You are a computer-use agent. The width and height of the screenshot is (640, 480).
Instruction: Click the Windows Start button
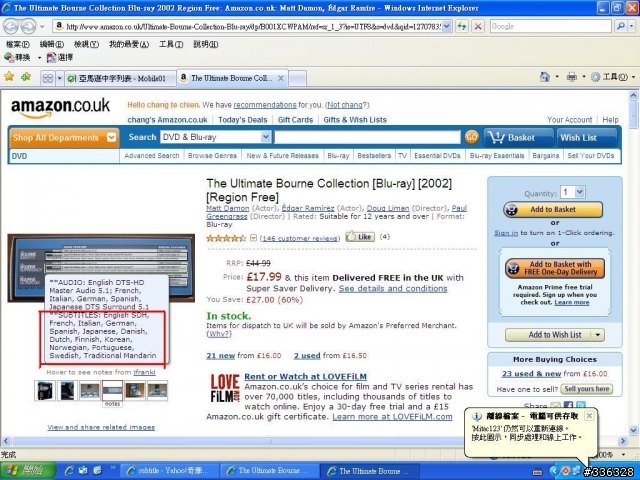[28, 471]
